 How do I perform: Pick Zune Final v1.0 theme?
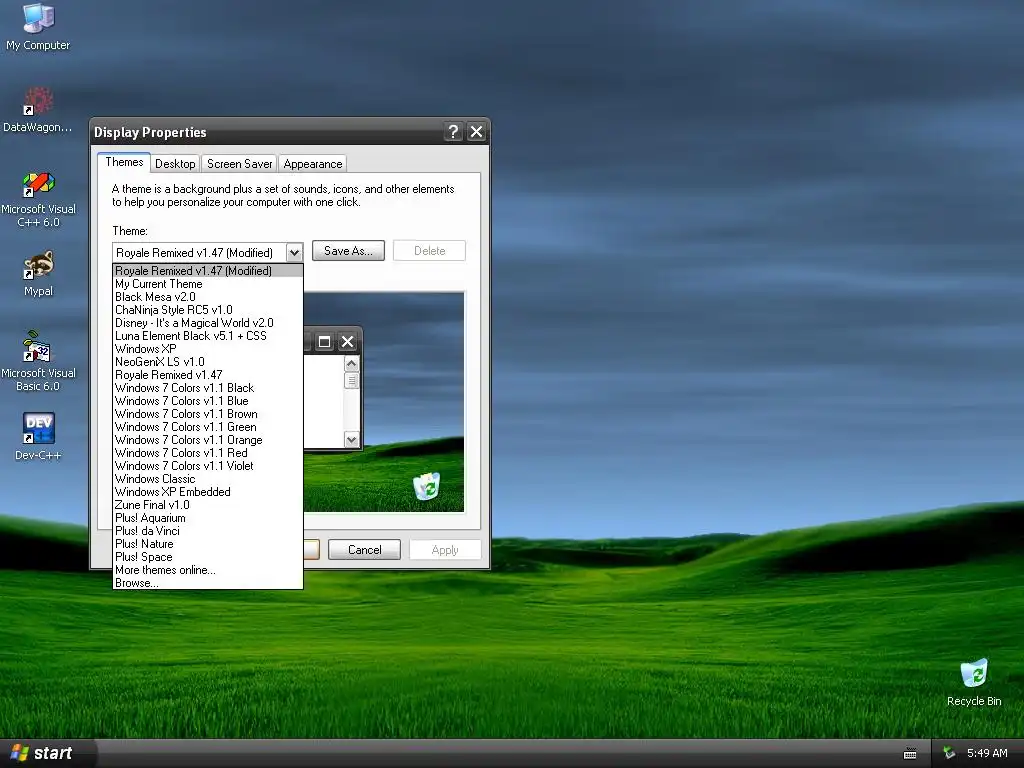[x=208, y=505]
